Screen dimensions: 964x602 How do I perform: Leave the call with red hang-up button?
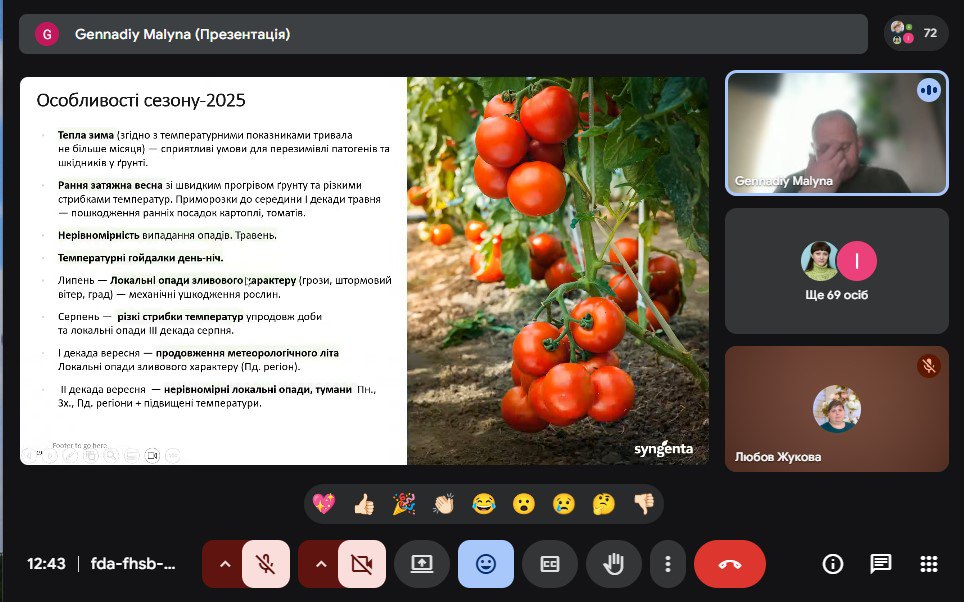[x=729, y=564]
